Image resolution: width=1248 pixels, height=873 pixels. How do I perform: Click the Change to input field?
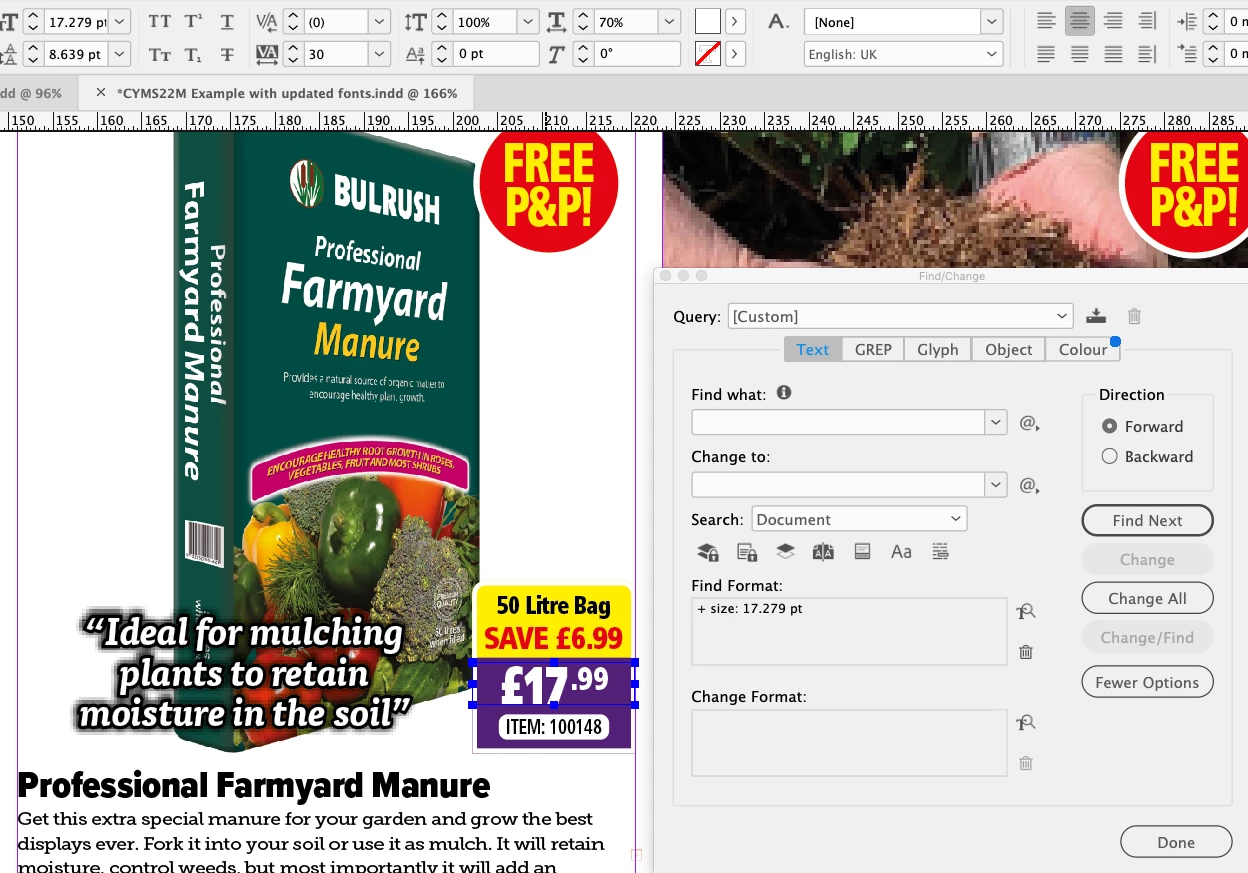[839, 486]
